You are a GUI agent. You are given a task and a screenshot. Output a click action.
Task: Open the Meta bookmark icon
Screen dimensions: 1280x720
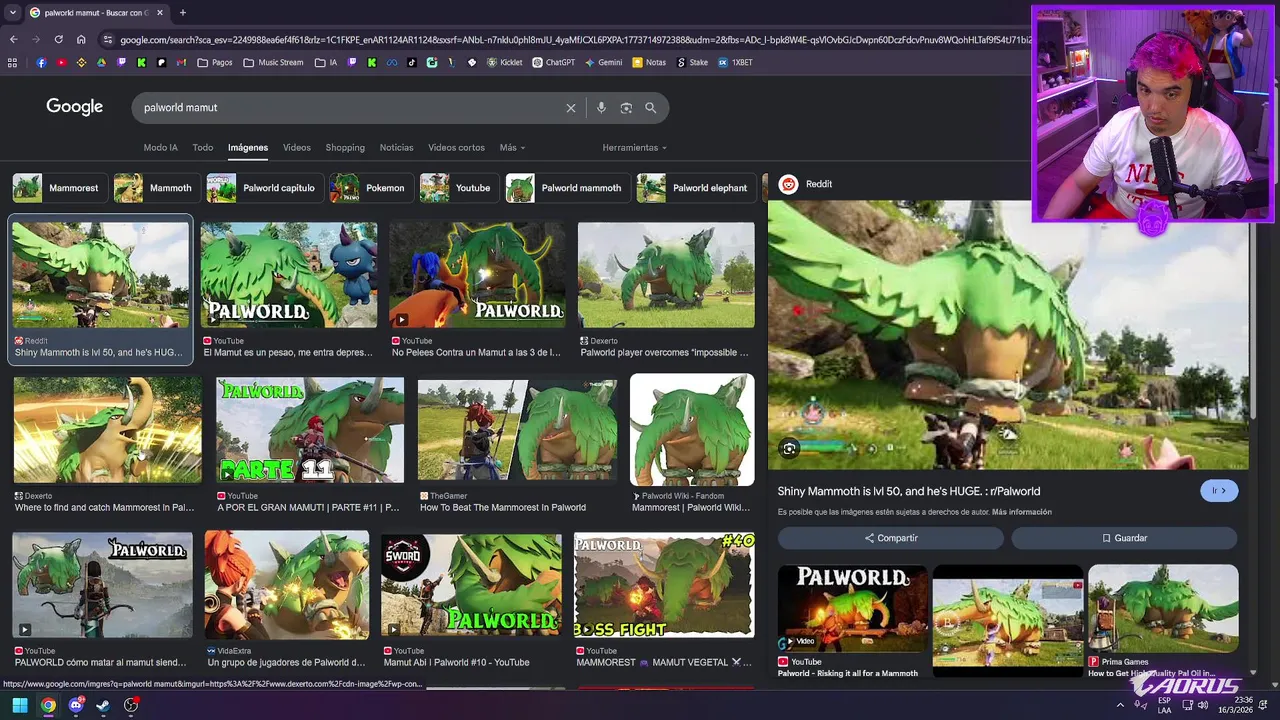(x=392, y=62)
